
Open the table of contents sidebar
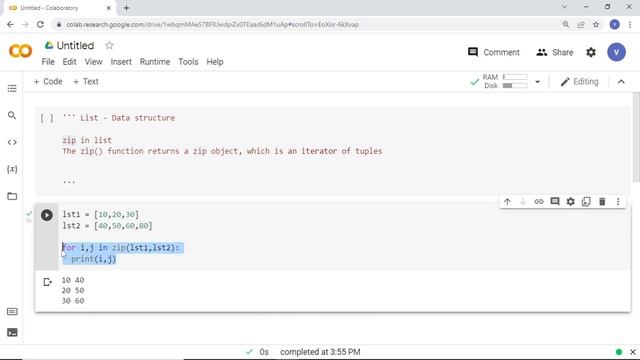tap(12, 89)
